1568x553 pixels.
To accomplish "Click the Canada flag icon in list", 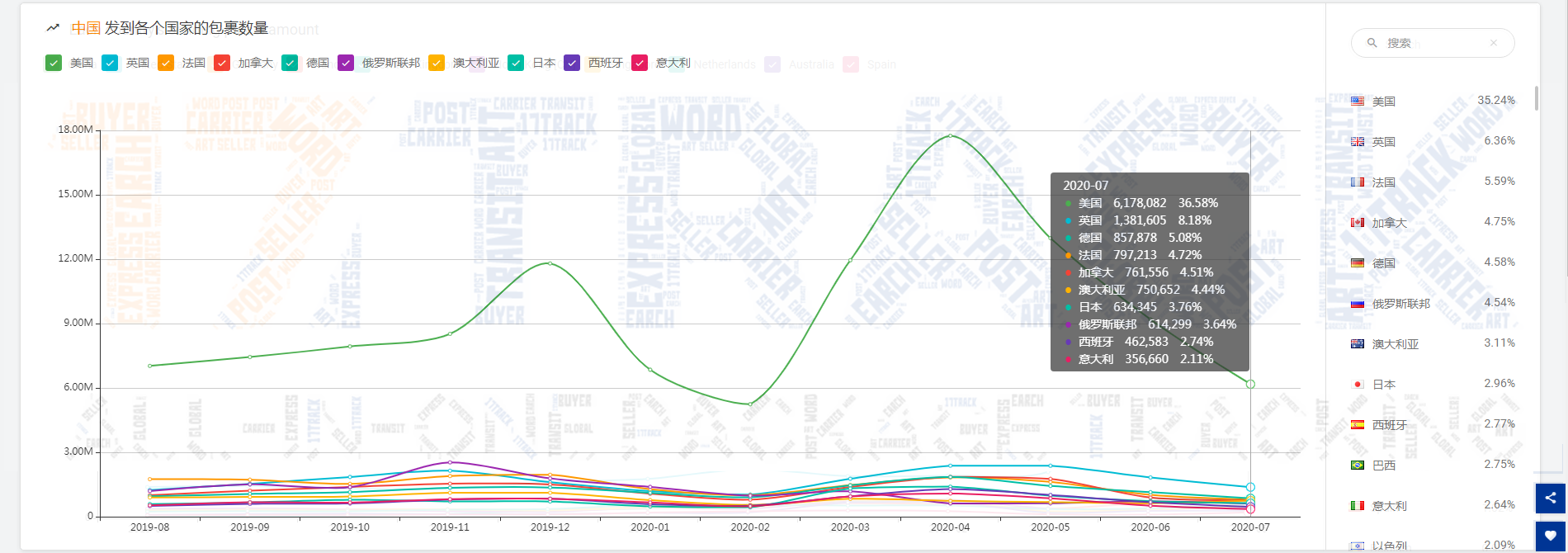I will [x=1358, y=223].
